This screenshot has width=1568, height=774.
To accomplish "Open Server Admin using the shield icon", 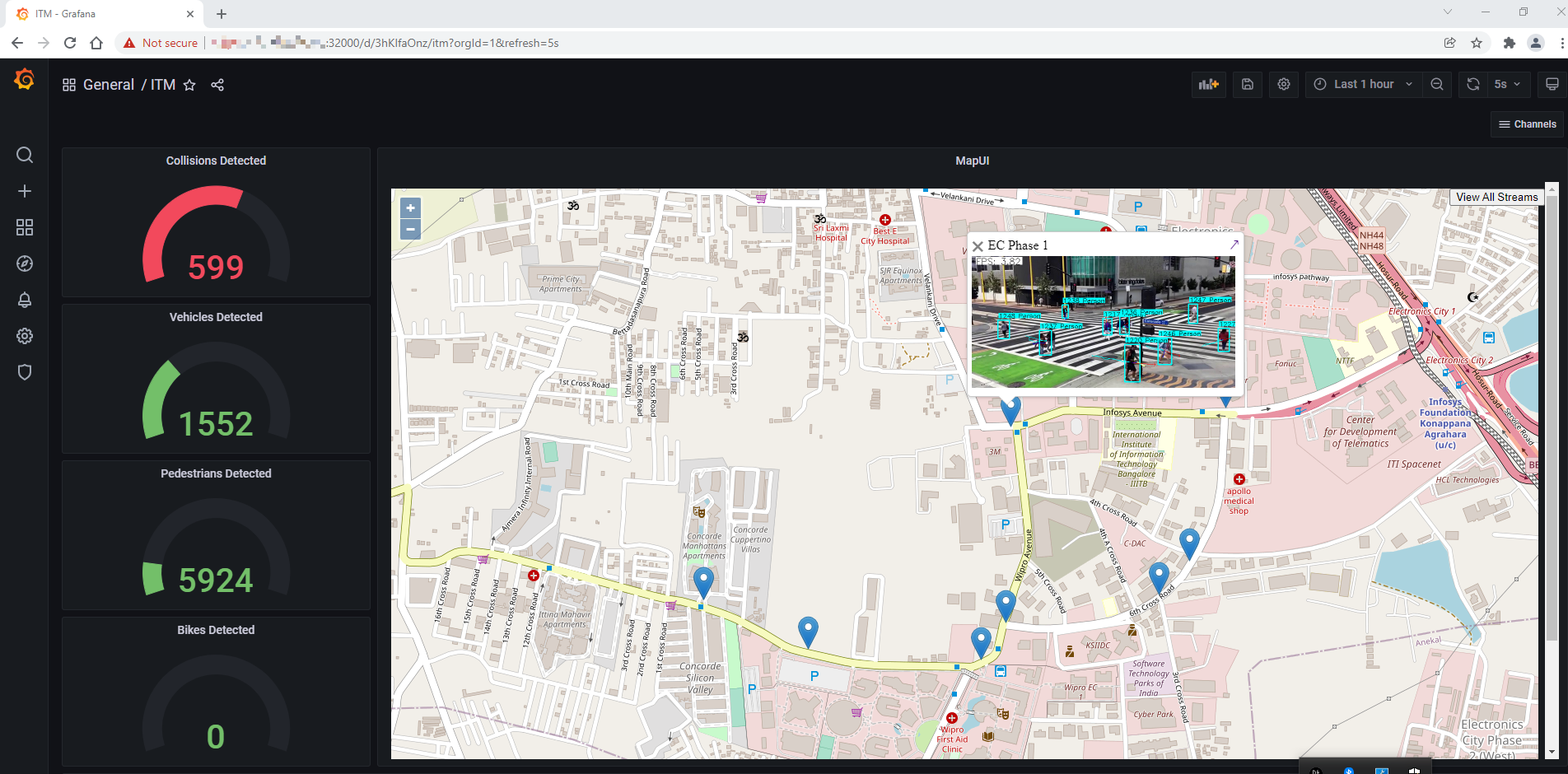I will 25,372.
